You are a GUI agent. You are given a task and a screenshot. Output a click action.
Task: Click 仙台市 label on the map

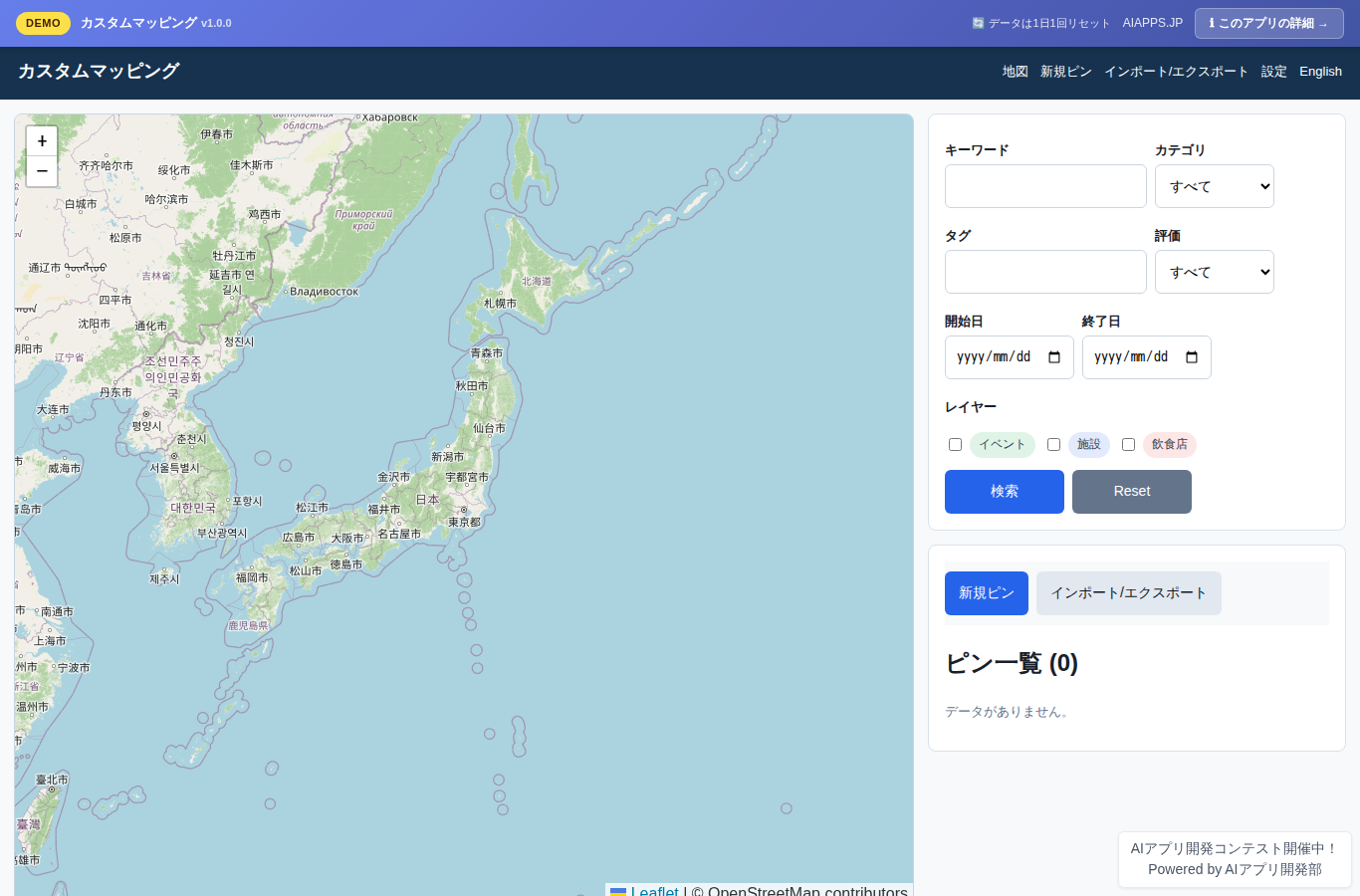click(x=489, y=428)
